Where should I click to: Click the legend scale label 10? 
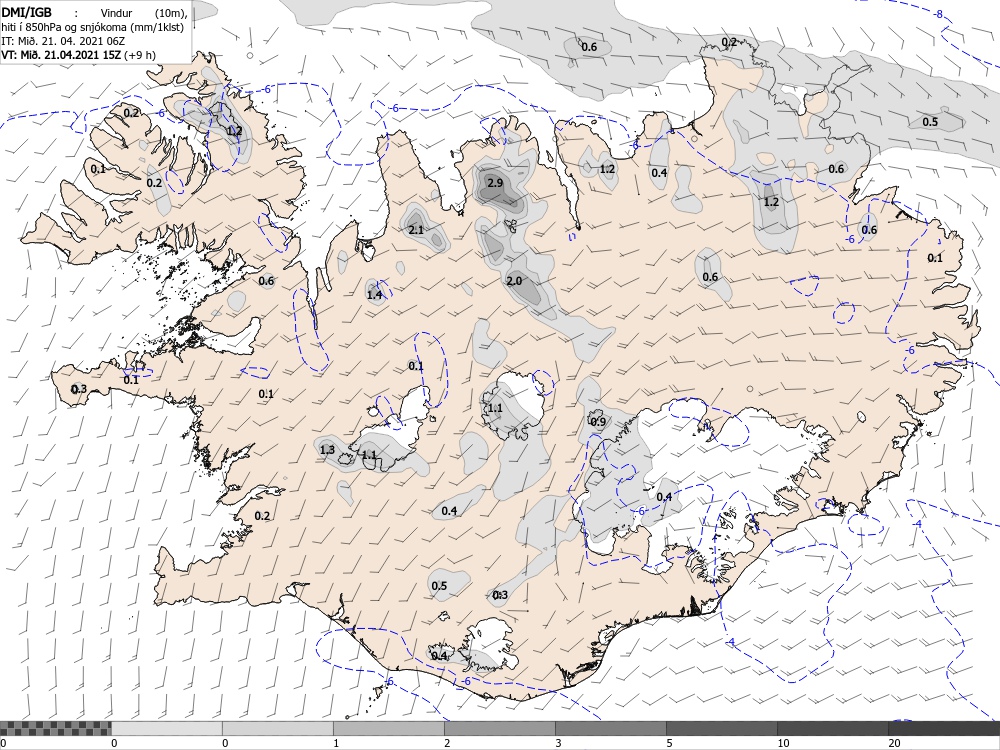pos(783,743)
